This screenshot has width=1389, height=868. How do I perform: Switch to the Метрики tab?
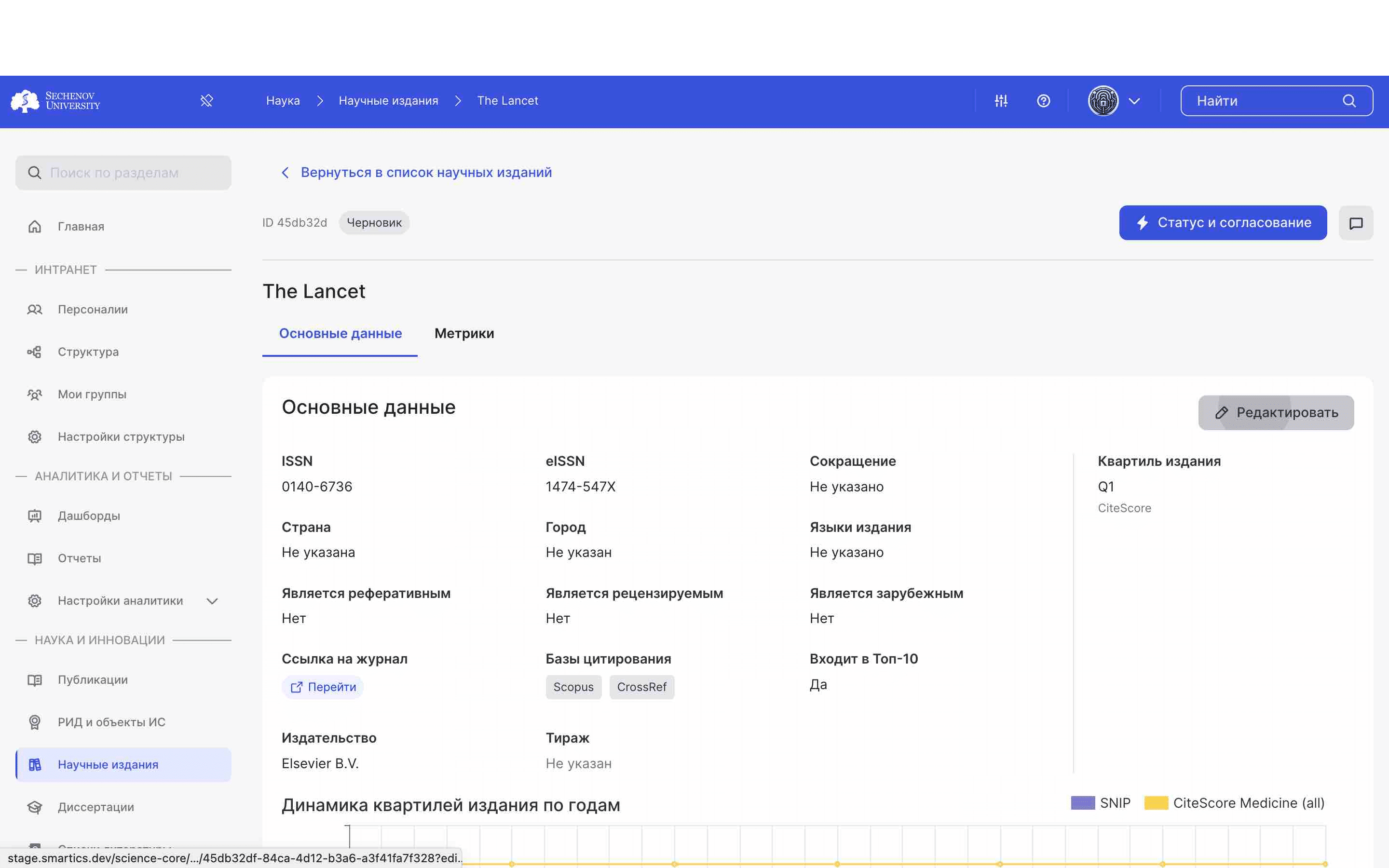point(464,334)
